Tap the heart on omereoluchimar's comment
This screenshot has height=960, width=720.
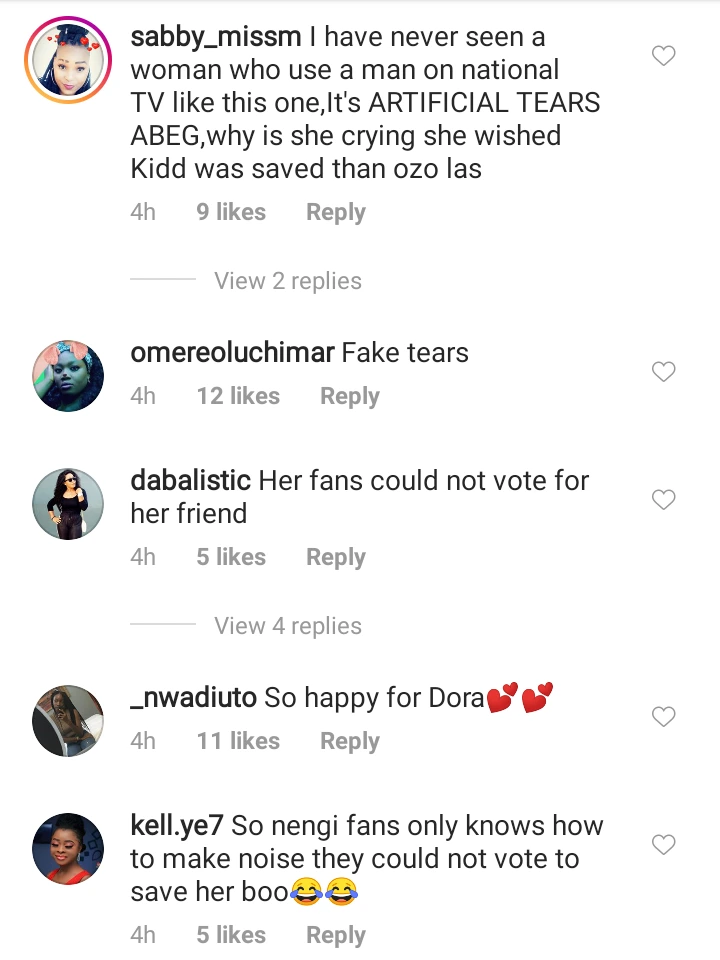(x=664, y=372)
